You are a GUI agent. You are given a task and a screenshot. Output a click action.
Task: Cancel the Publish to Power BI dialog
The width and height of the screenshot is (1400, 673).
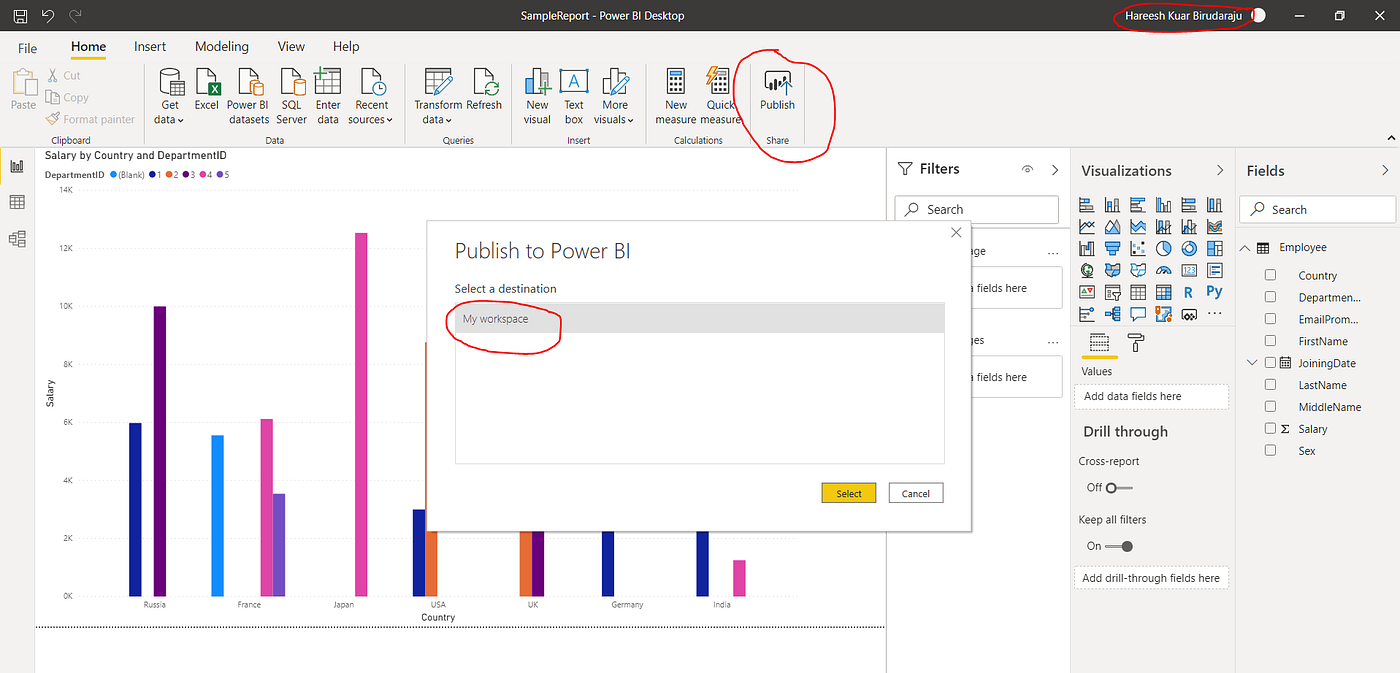(x=915, y=492)
